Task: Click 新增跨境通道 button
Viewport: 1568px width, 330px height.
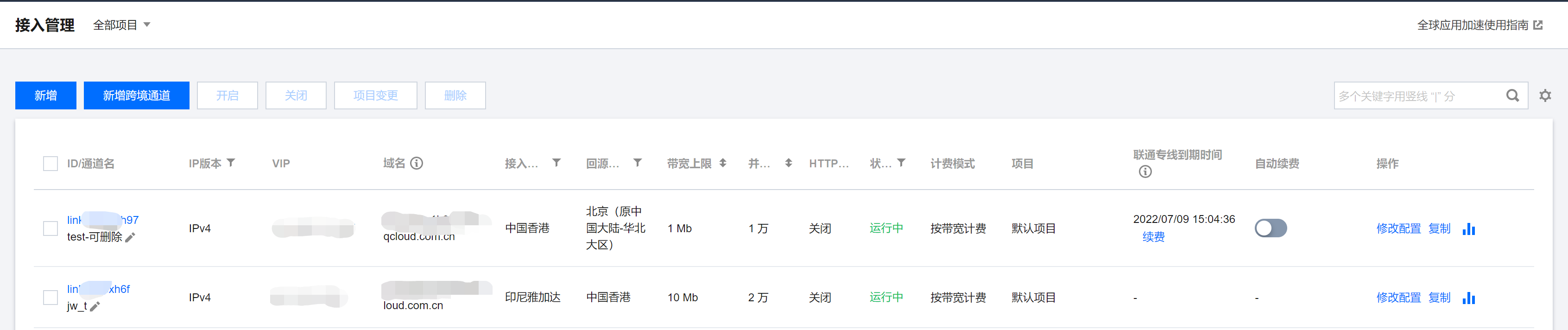Action: (136, 95)
